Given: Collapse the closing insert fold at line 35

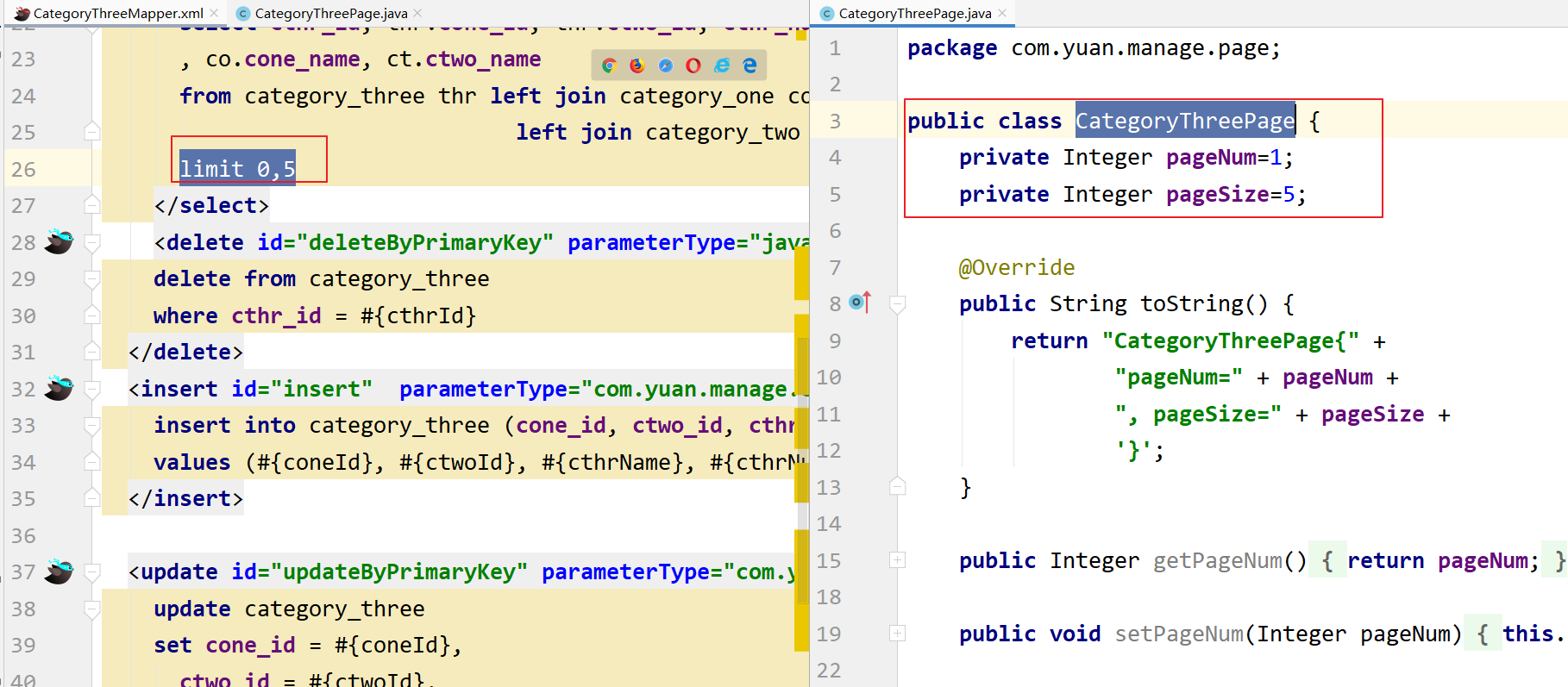Looking at the screenshot, I should (92, 498).
